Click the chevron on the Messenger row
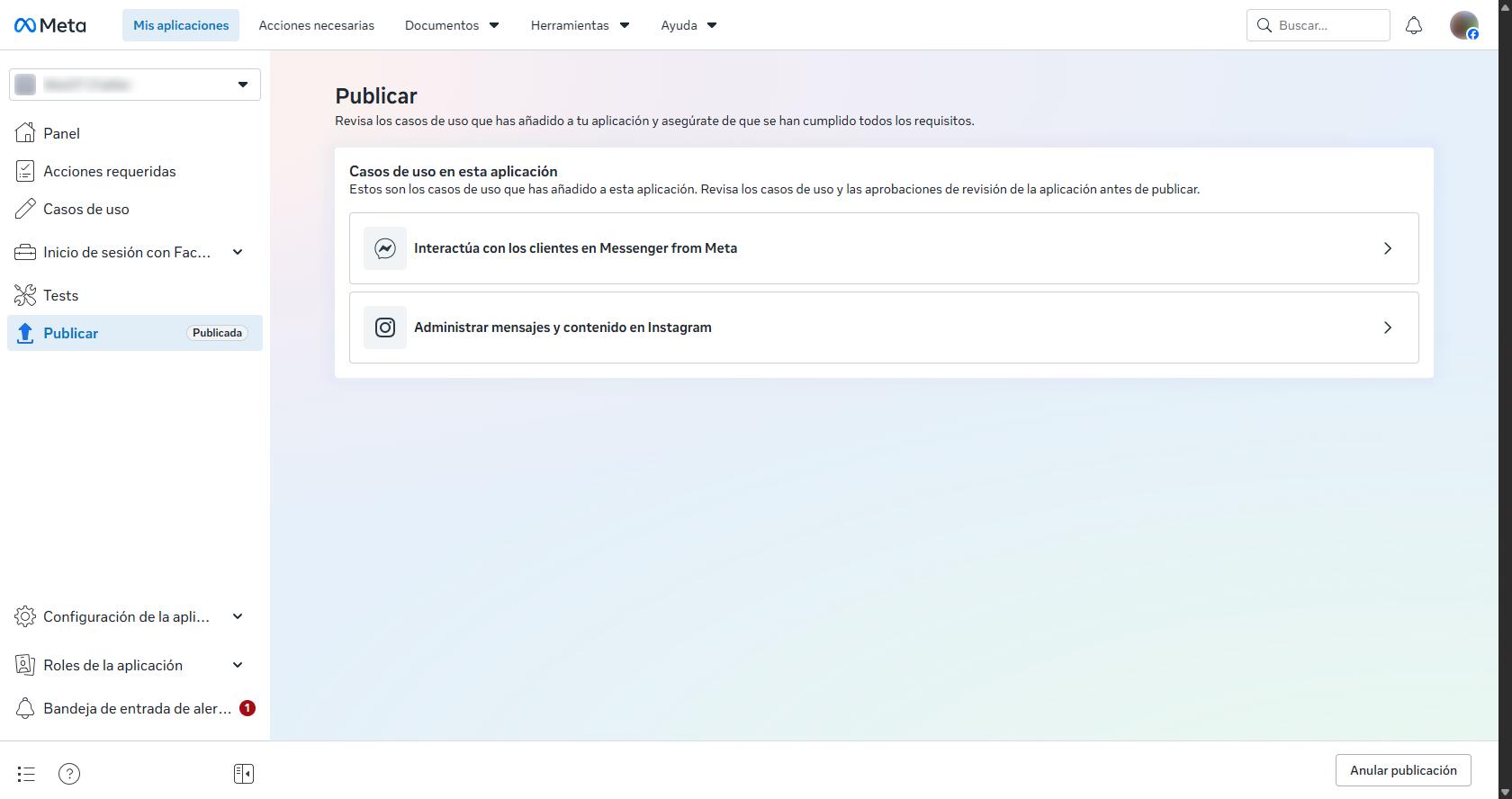This screenshot has width=1512, height=799. [1388, 248]
